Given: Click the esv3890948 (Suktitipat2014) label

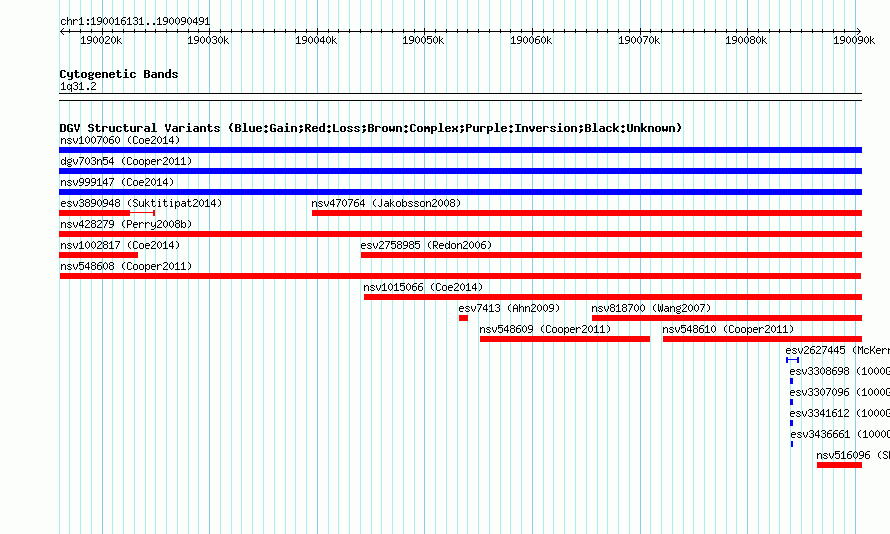Looking at the screenshot, I should [x=141, y=203].
